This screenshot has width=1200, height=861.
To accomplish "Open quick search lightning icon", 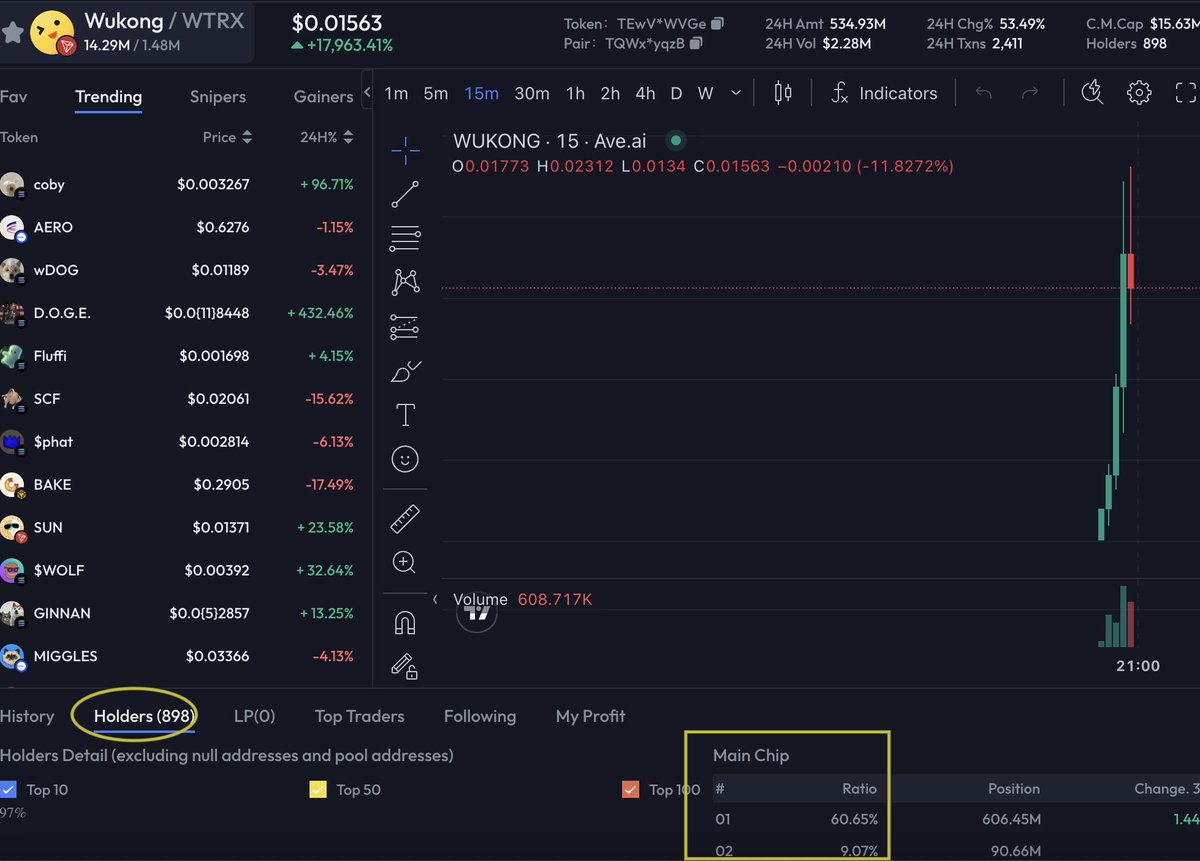I will [x=1092, y=93].
